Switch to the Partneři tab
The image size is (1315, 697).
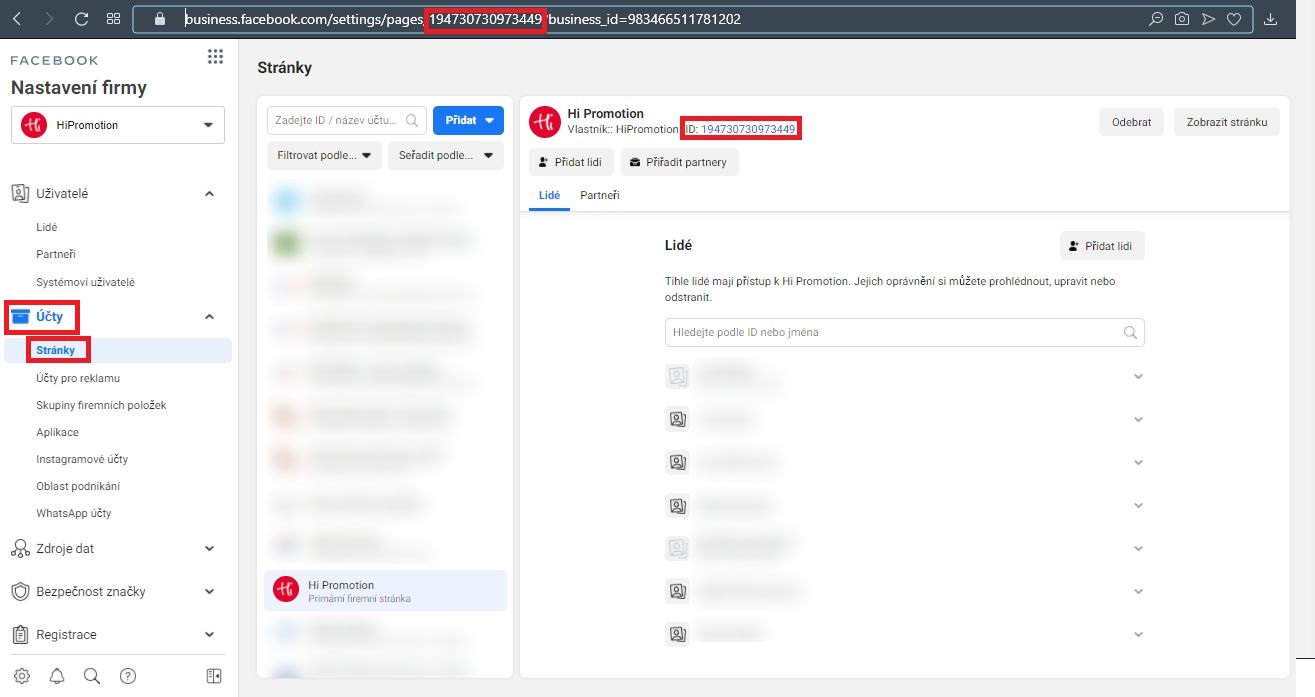pyautogui.click(x=600, y=195)
